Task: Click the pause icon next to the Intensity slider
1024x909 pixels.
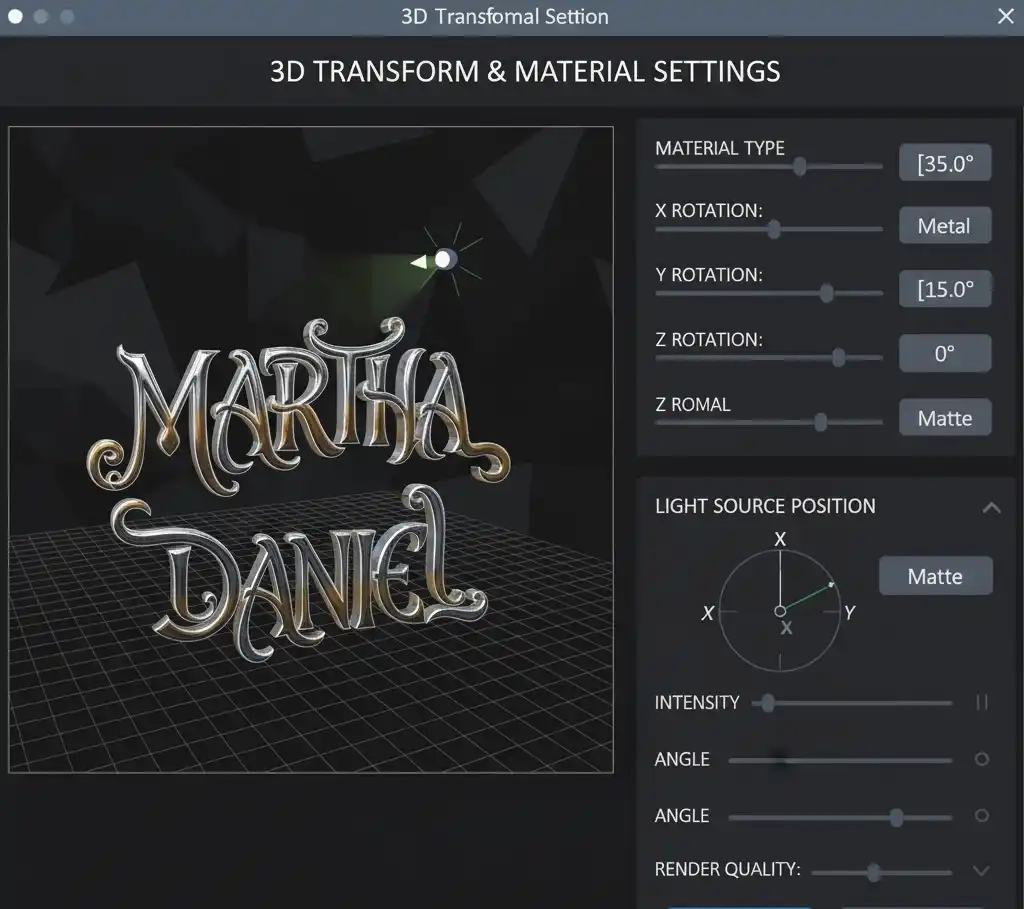Action: 982,703
